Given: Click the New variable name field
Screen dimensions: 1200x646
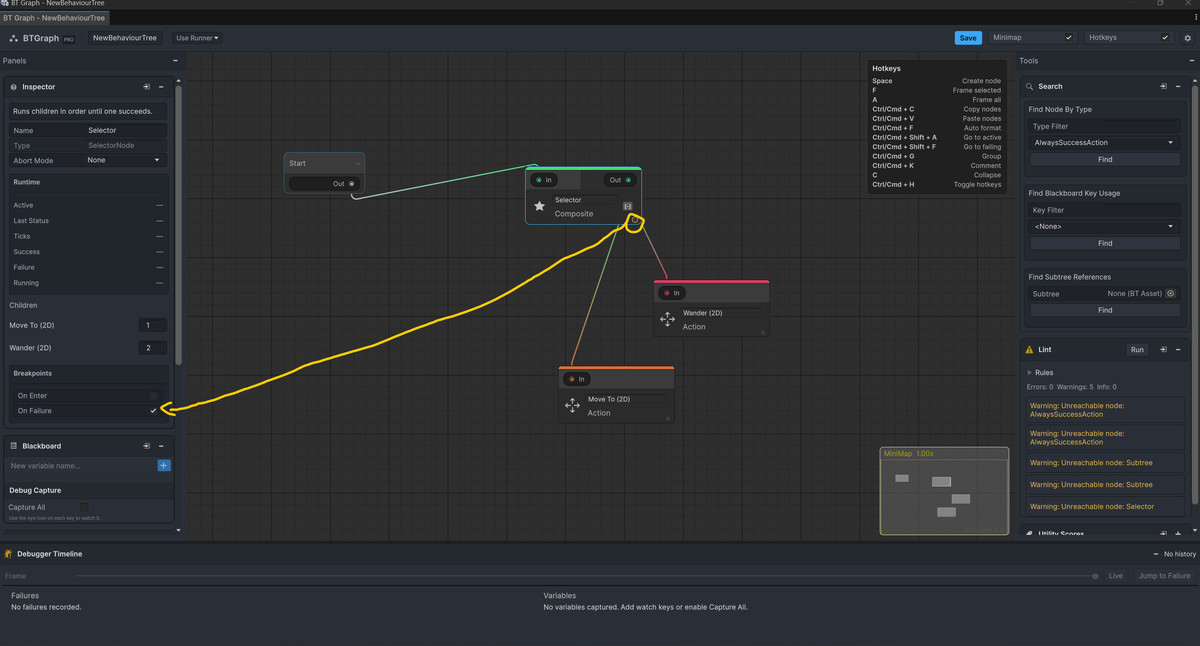Looking at the screenshot, I should click(x=81, y=466).
